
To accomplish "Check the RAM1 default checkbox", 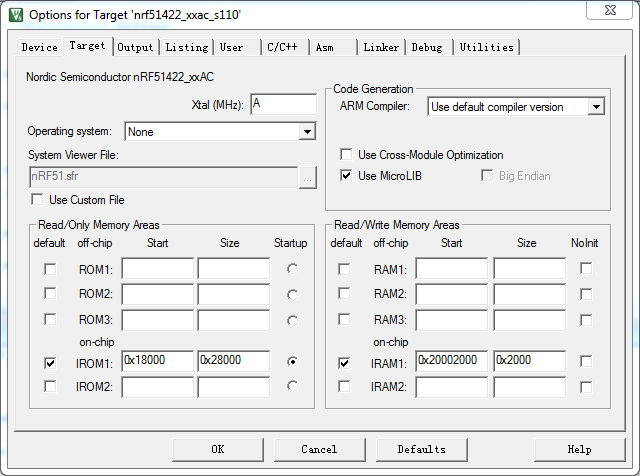I will [x=344, y=269].
